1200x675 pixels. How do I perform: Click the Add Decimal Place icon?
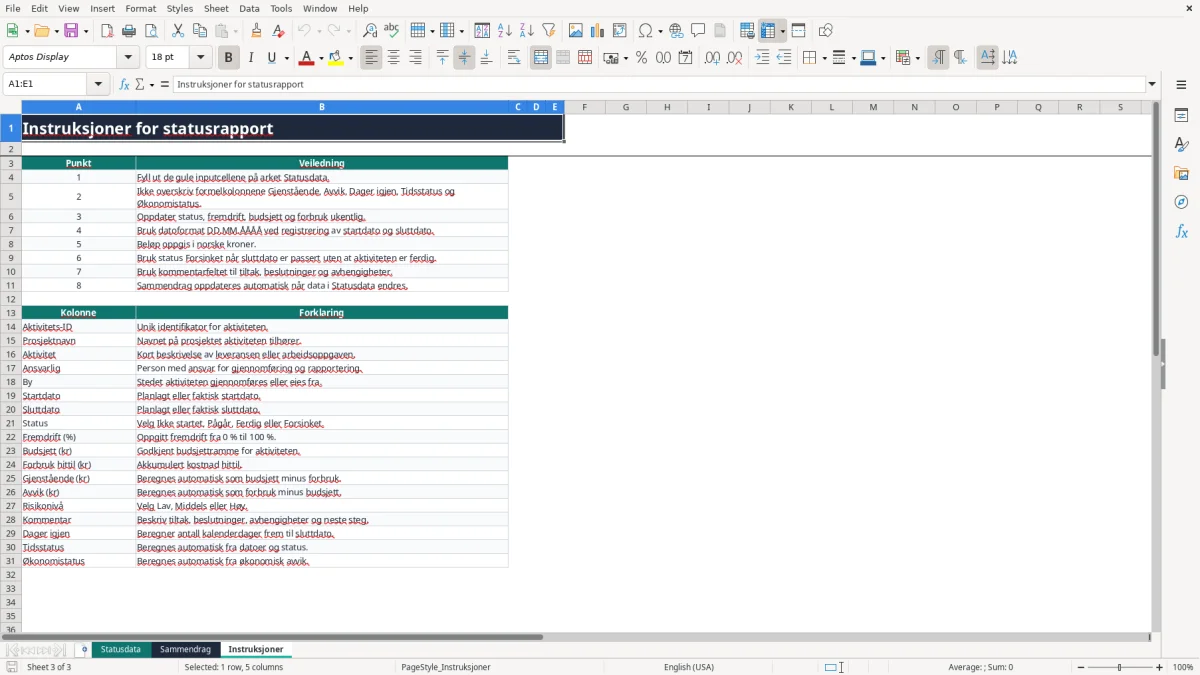coord(712,58)
